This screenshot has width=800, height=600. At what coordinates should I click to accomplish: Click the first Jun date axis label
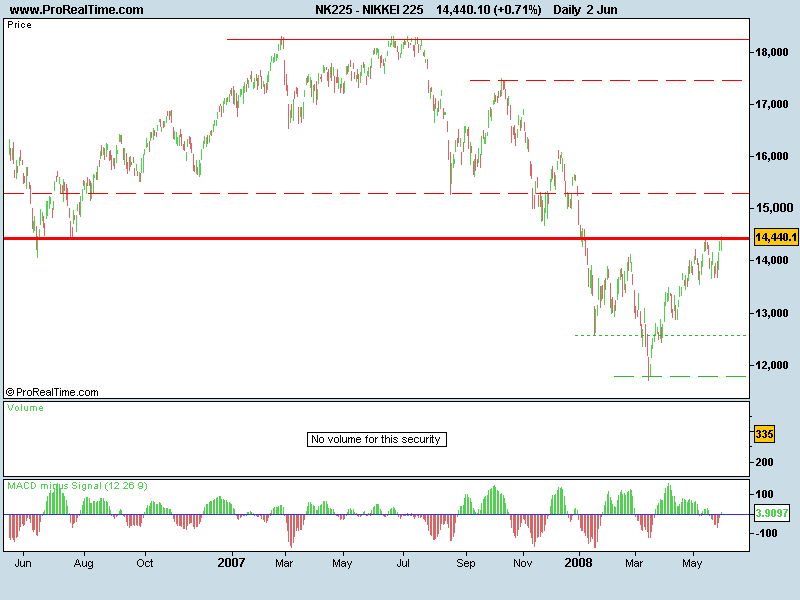coord(23,563)
